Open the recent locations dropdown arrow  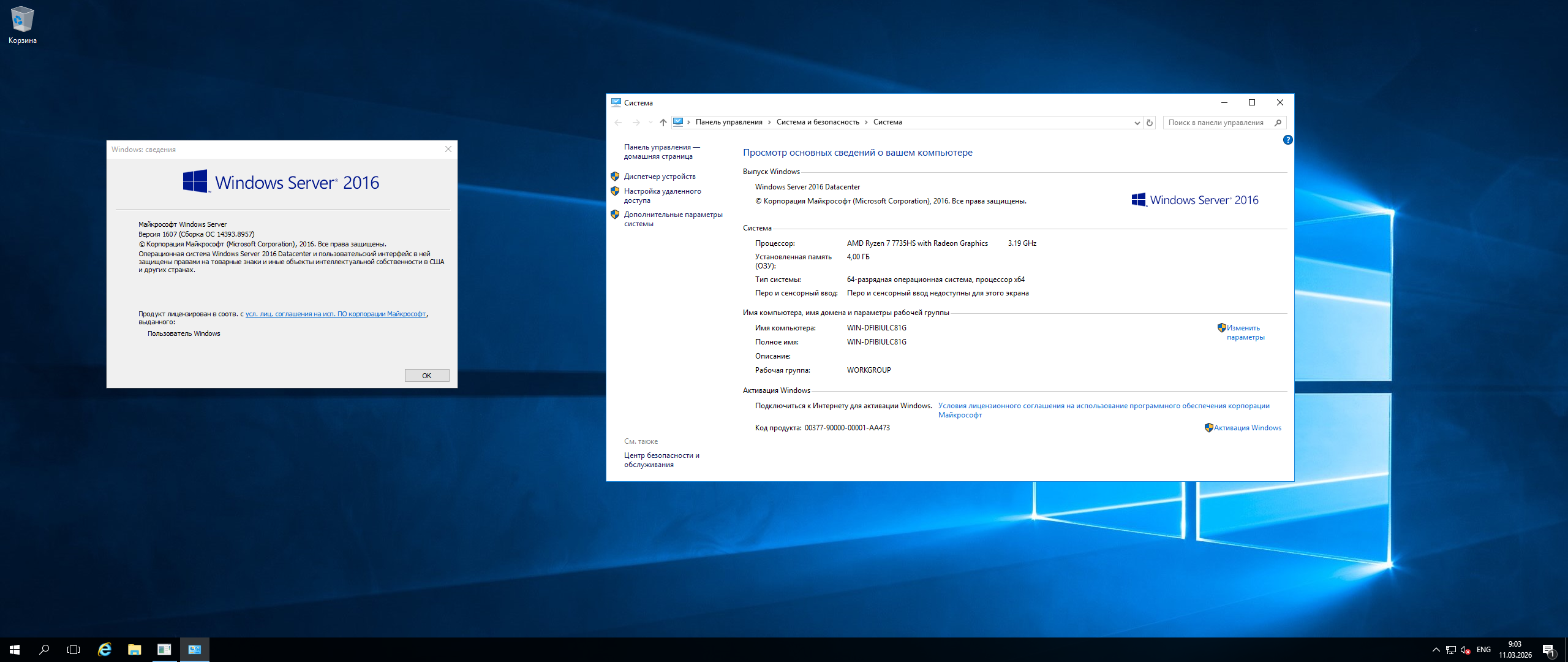point(650,123)
